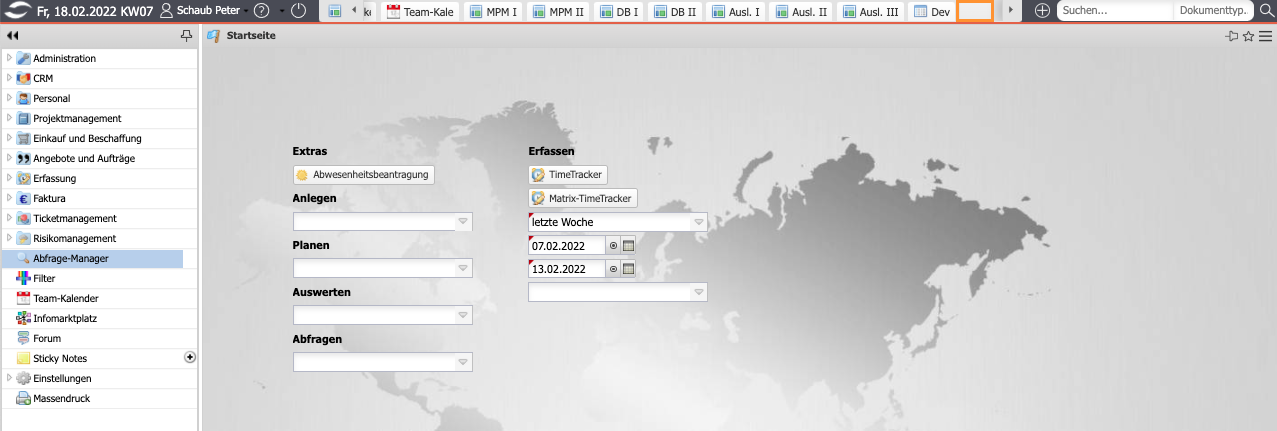Switch to the Ausl. II tab
The height and width of the screenshot is (431, 1277).
click(802, 12)
